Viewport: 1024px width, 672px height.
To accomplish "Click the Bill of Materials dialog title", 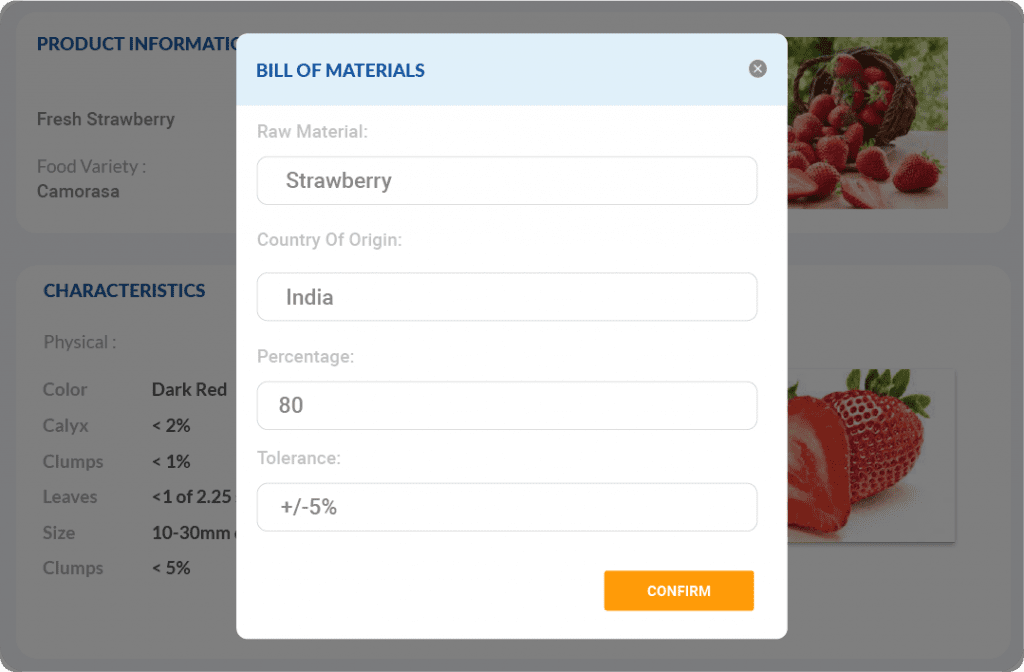I will (x=340, y=70).
